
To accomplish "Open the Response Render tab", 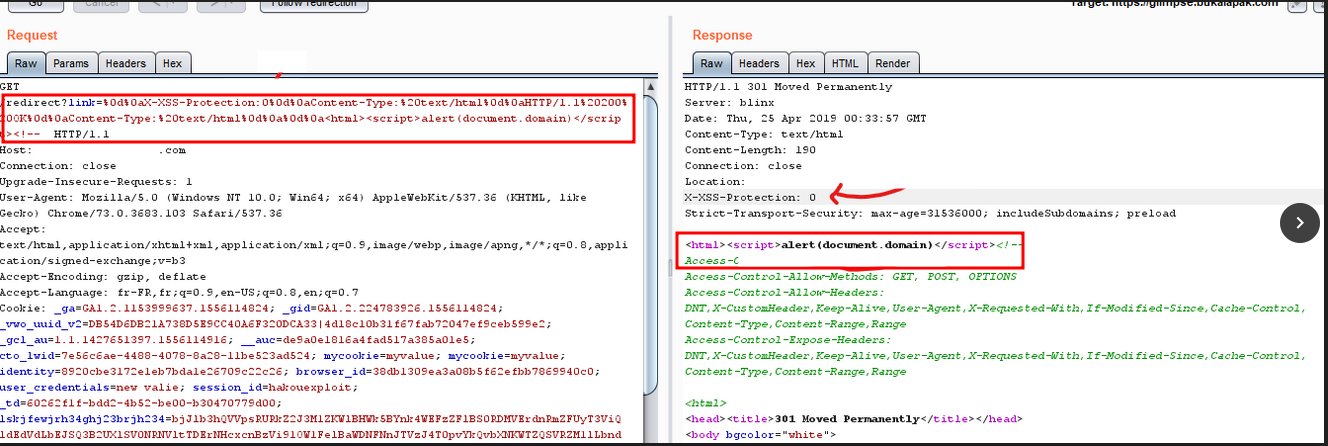I will [x=893, y=63].
